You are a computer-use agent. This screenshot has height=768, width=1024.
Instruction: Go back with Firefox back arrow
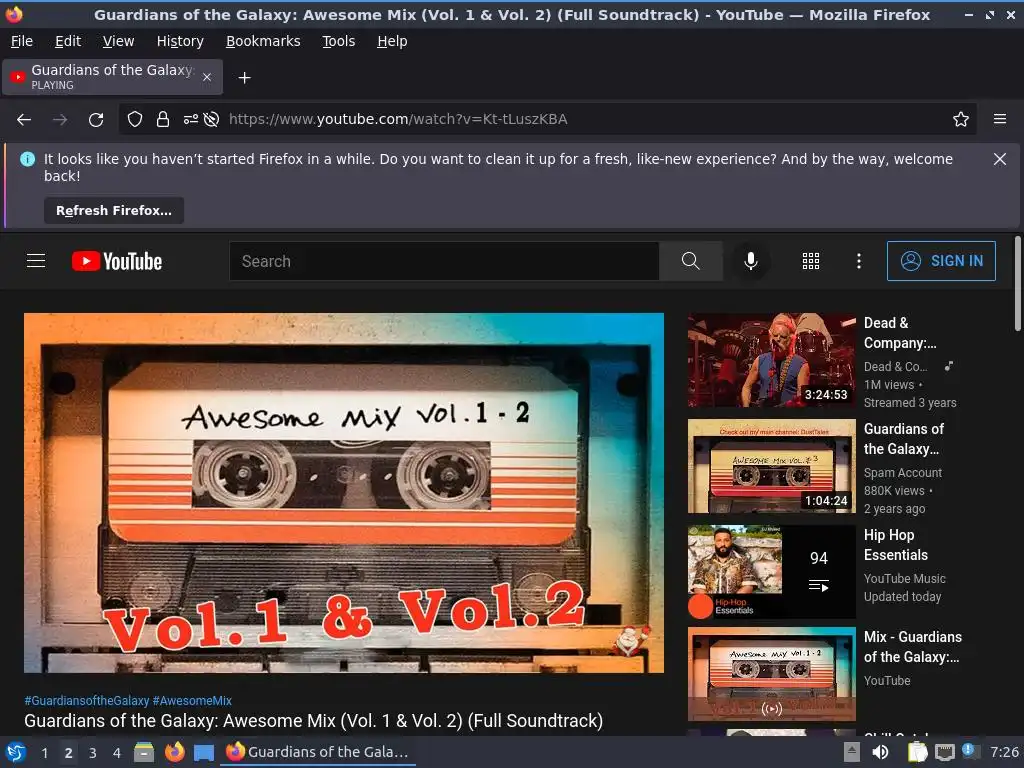24,120
